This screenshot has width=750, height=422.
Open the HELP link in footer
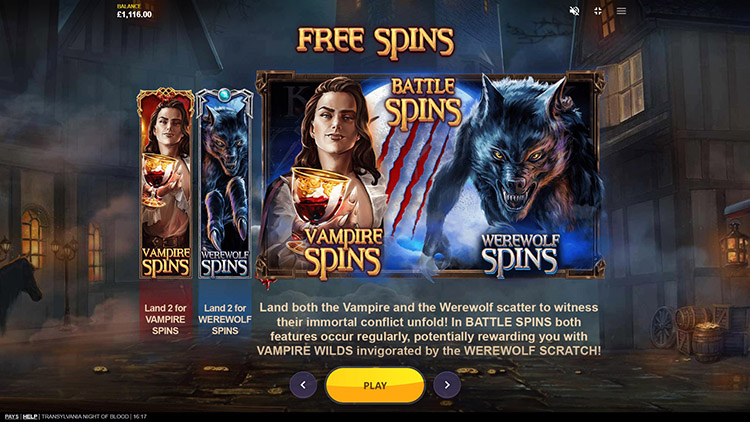click(x=30, y=417)
